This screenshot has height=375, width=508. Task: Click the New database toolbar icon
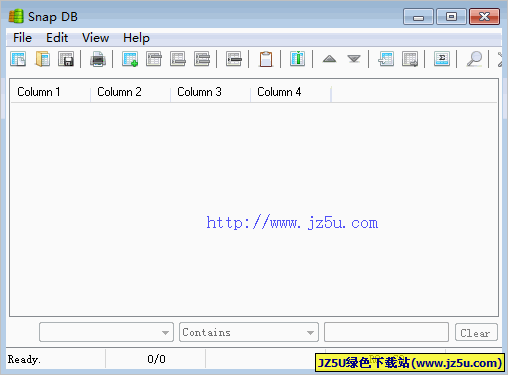click(18, 59)
